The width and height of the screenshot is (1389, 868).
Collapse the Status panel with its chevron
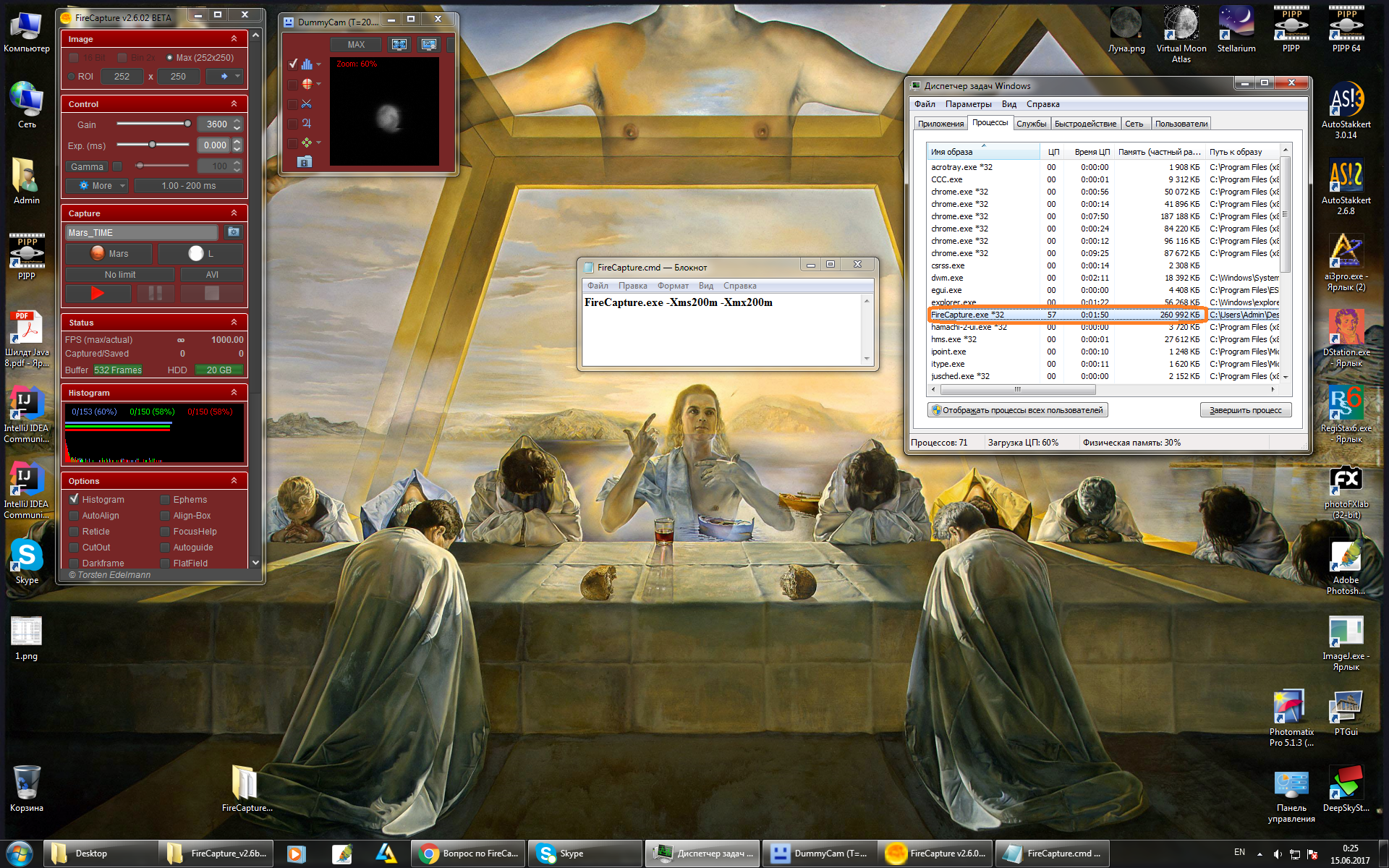click(234, 323)
